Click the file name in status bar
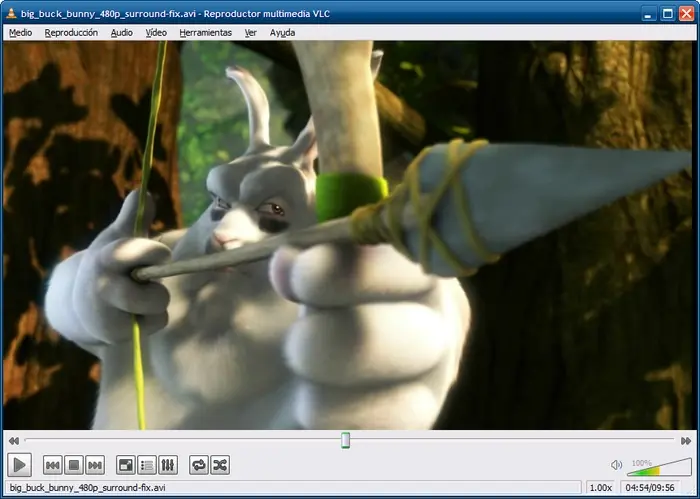 click(88, 487)
